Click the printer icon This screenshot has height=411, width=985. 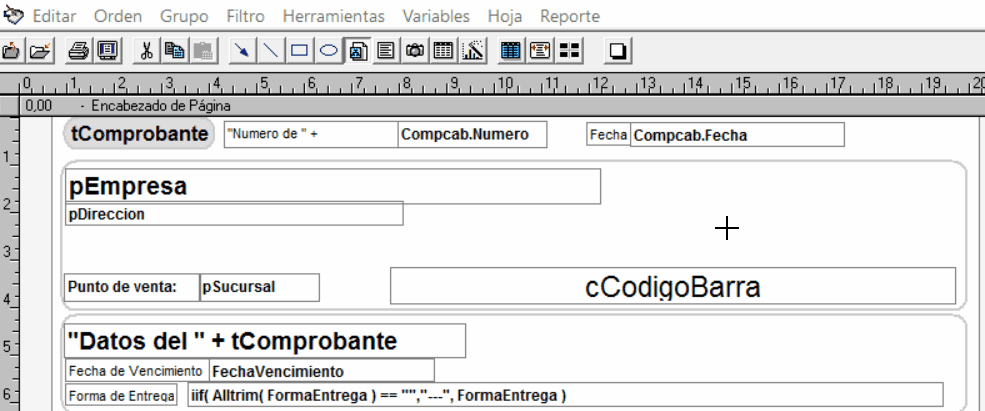[79, 50]
